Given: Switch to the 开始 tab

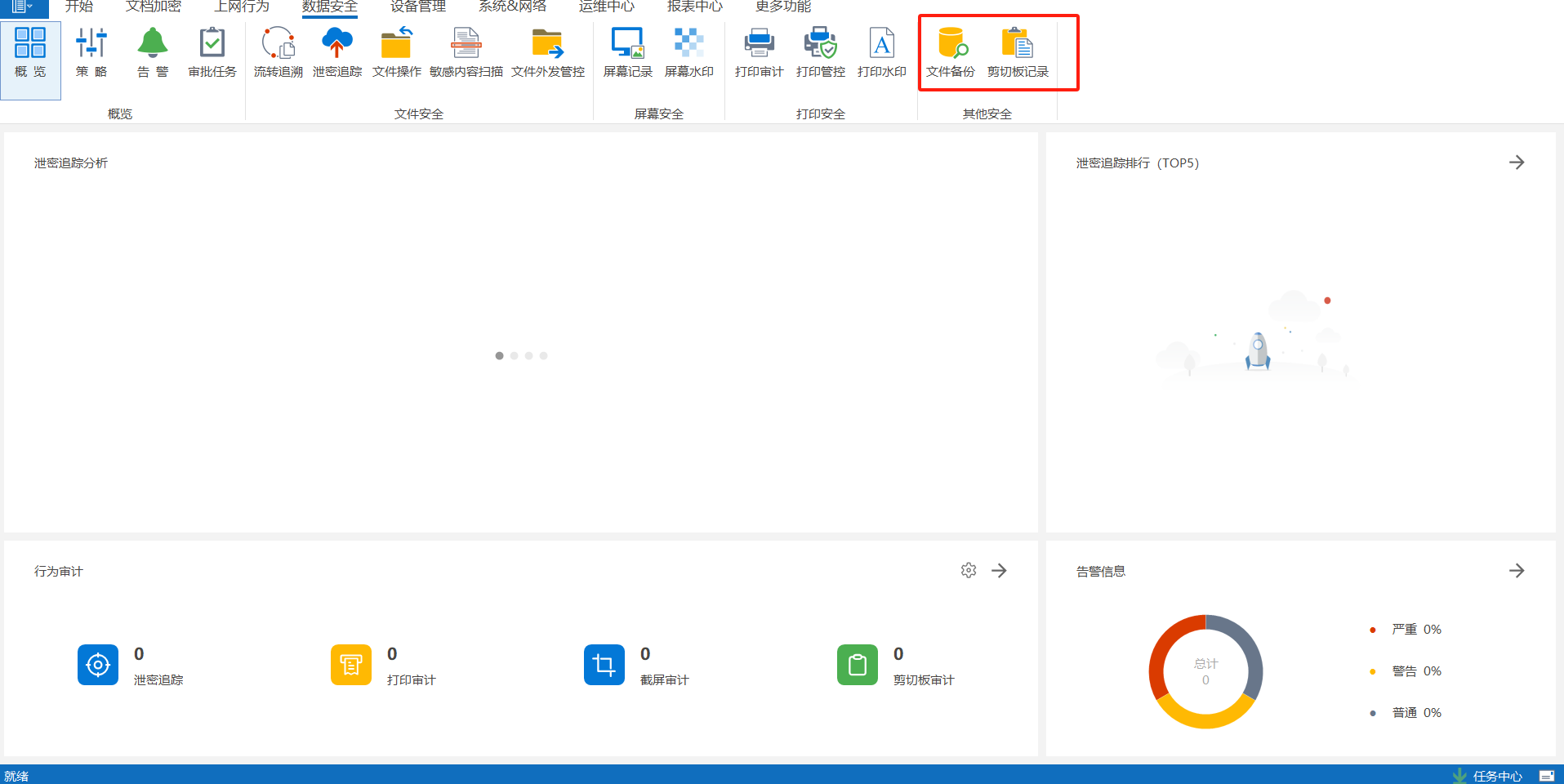Looking at the screenshot, I should pos(79,7).
